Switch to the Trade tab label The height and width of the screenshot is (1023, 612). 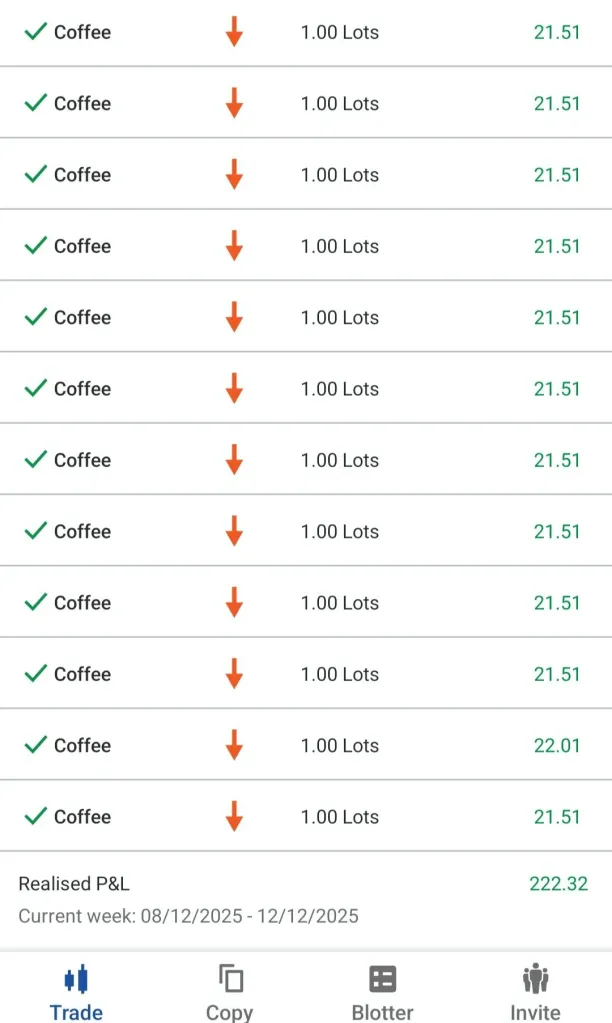coord(76,1011)
